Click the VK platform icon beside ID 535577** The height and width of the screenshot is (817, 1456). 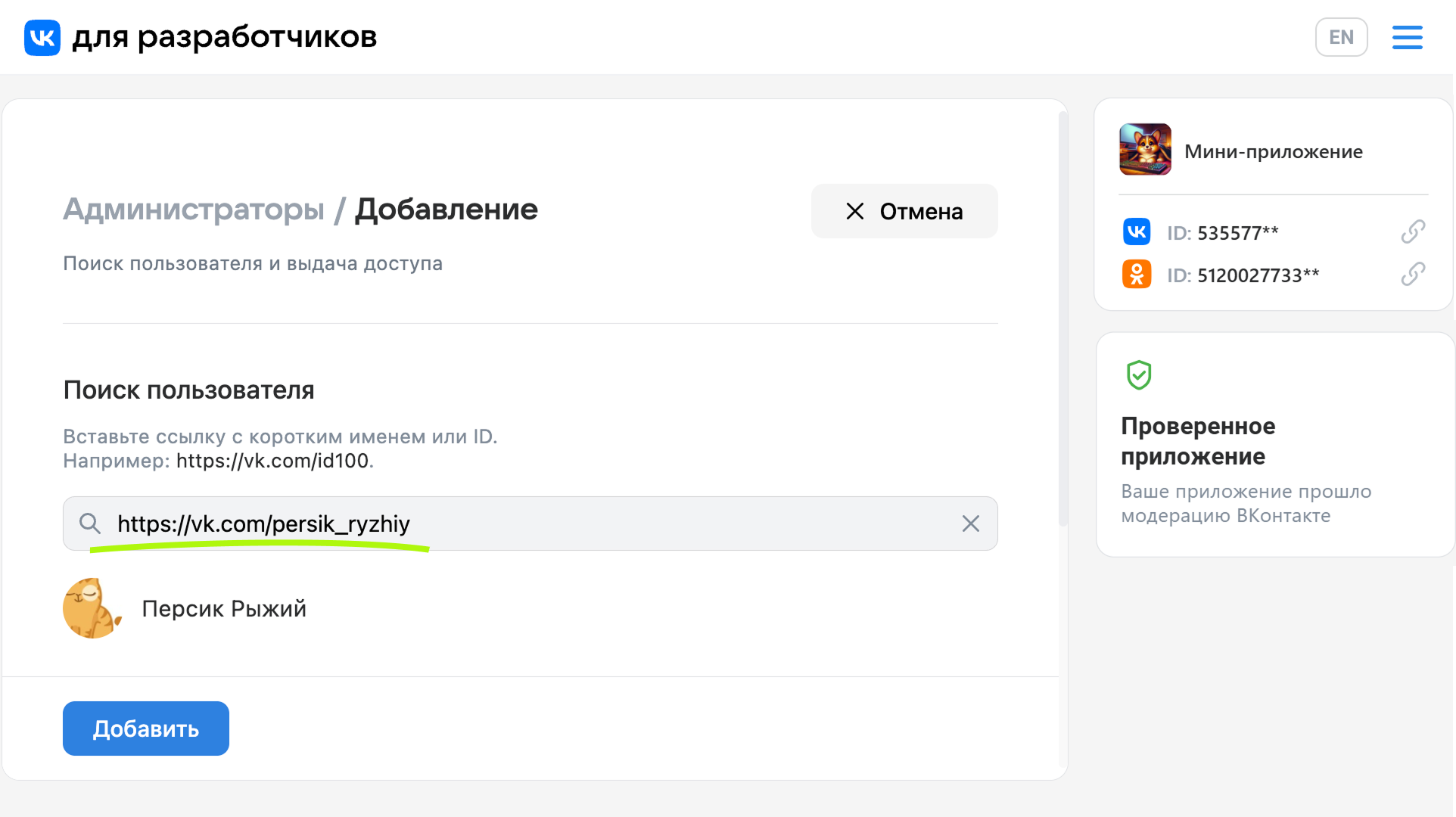1137,231
